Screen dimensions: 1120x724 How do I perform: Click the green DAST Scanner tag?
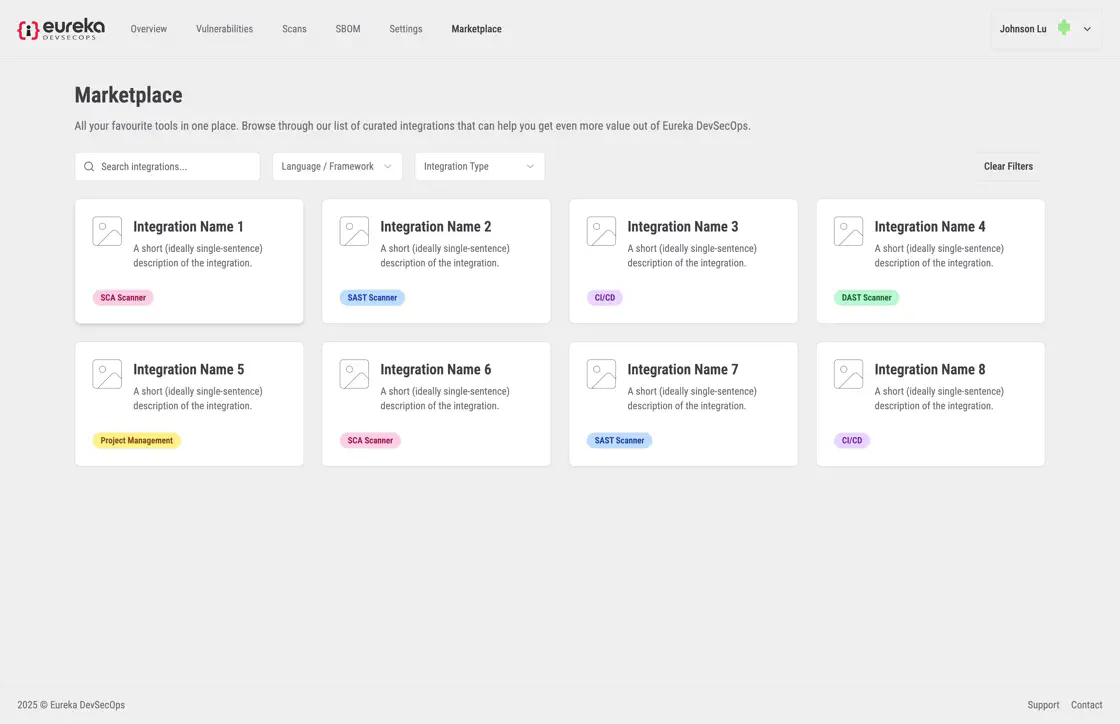866,298
